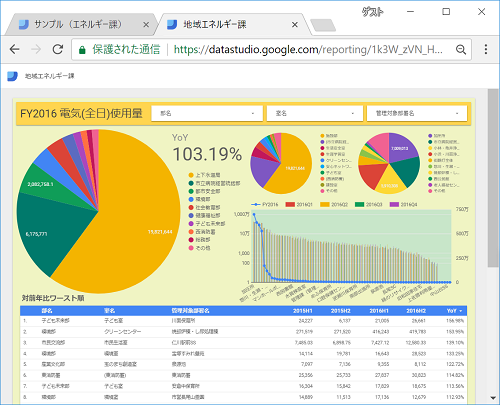The height and width of the screenshot is (405, 500).
Task: Click the favicon on サンプル（エネルギー課） tab
Action: pos(24,25)
